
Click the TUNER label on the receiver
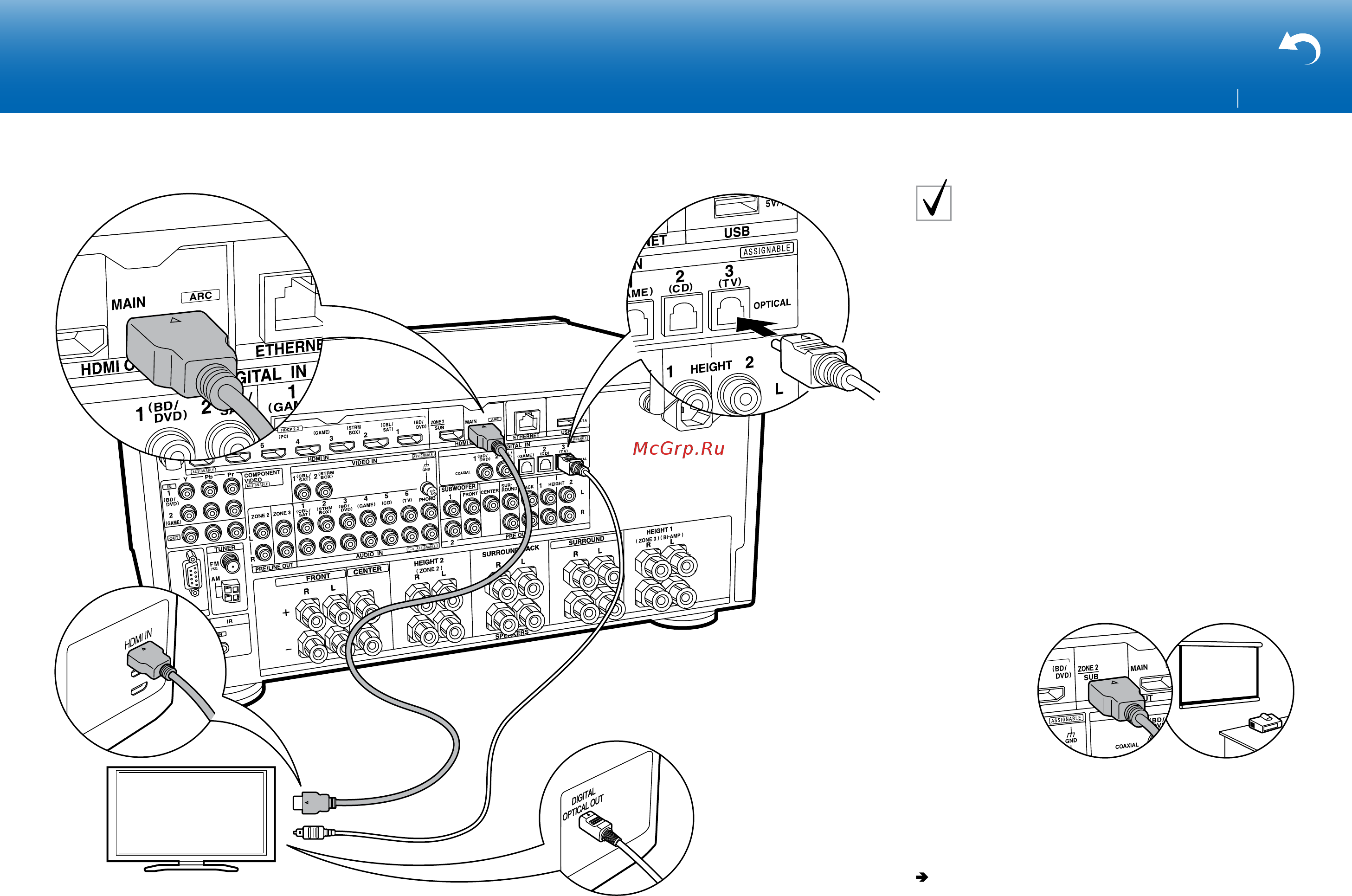click(225, 548)
